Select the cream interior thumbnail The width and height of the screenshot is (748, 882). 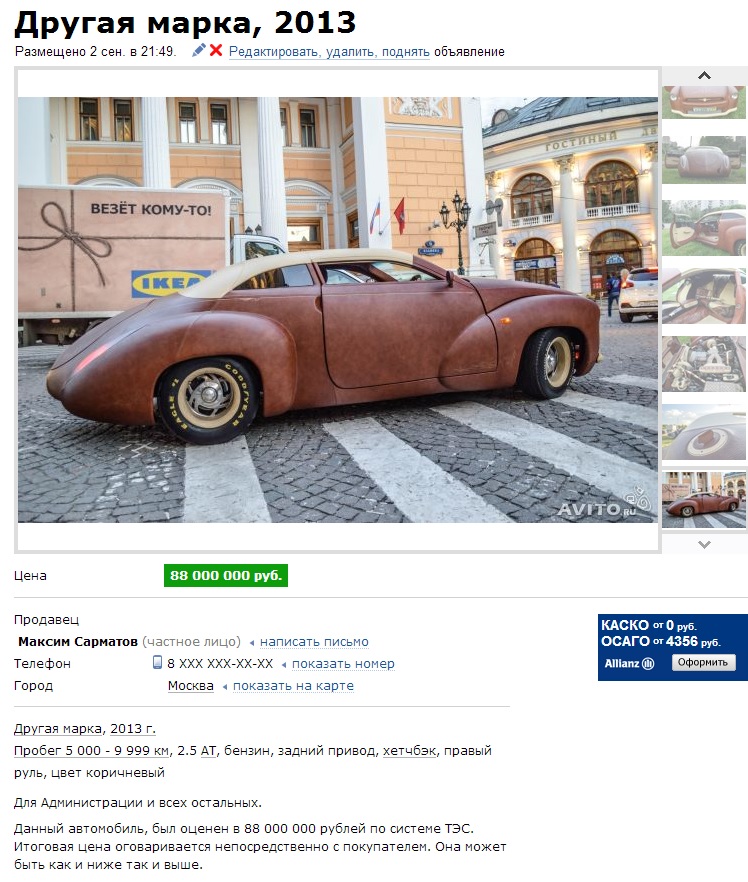pyautogui.click(x=704, y=296)
